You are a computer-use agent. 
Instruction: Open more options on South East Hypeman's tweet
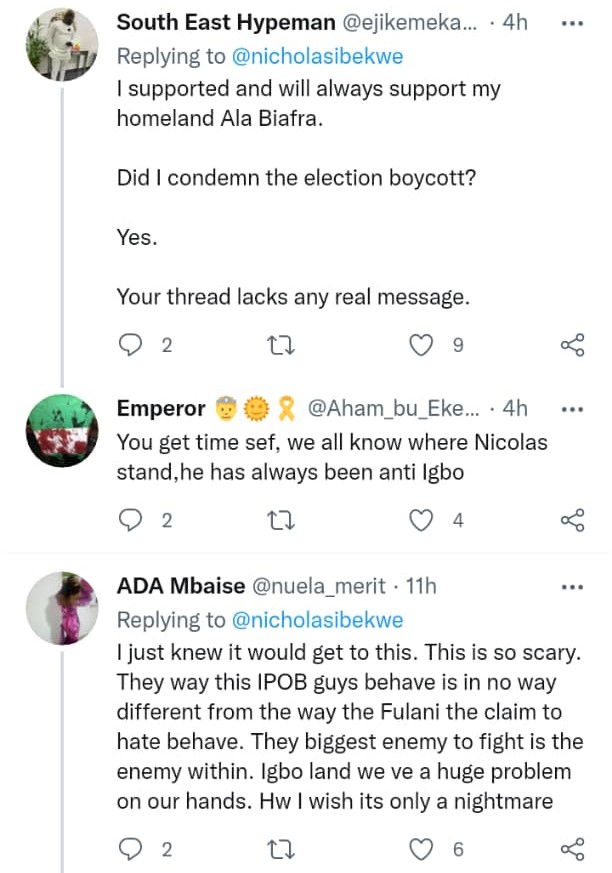572,22
